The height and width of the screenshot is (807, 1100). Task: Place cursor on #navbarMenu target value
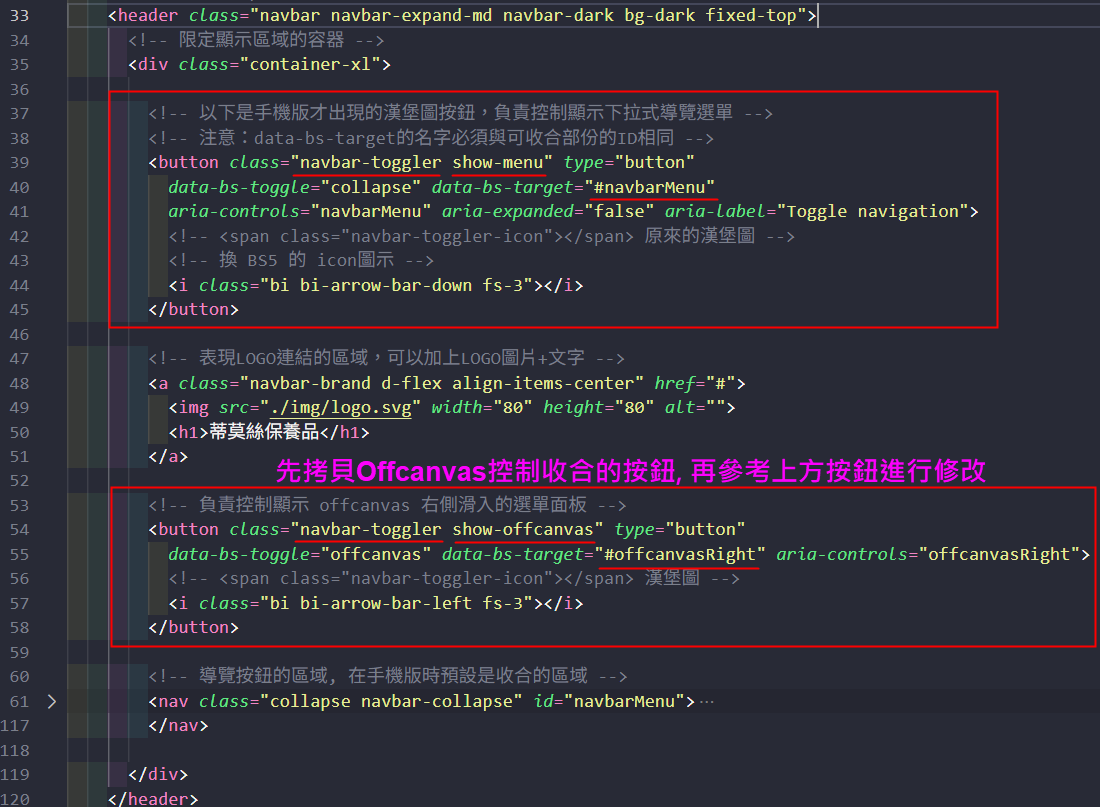tap(652, 187)
